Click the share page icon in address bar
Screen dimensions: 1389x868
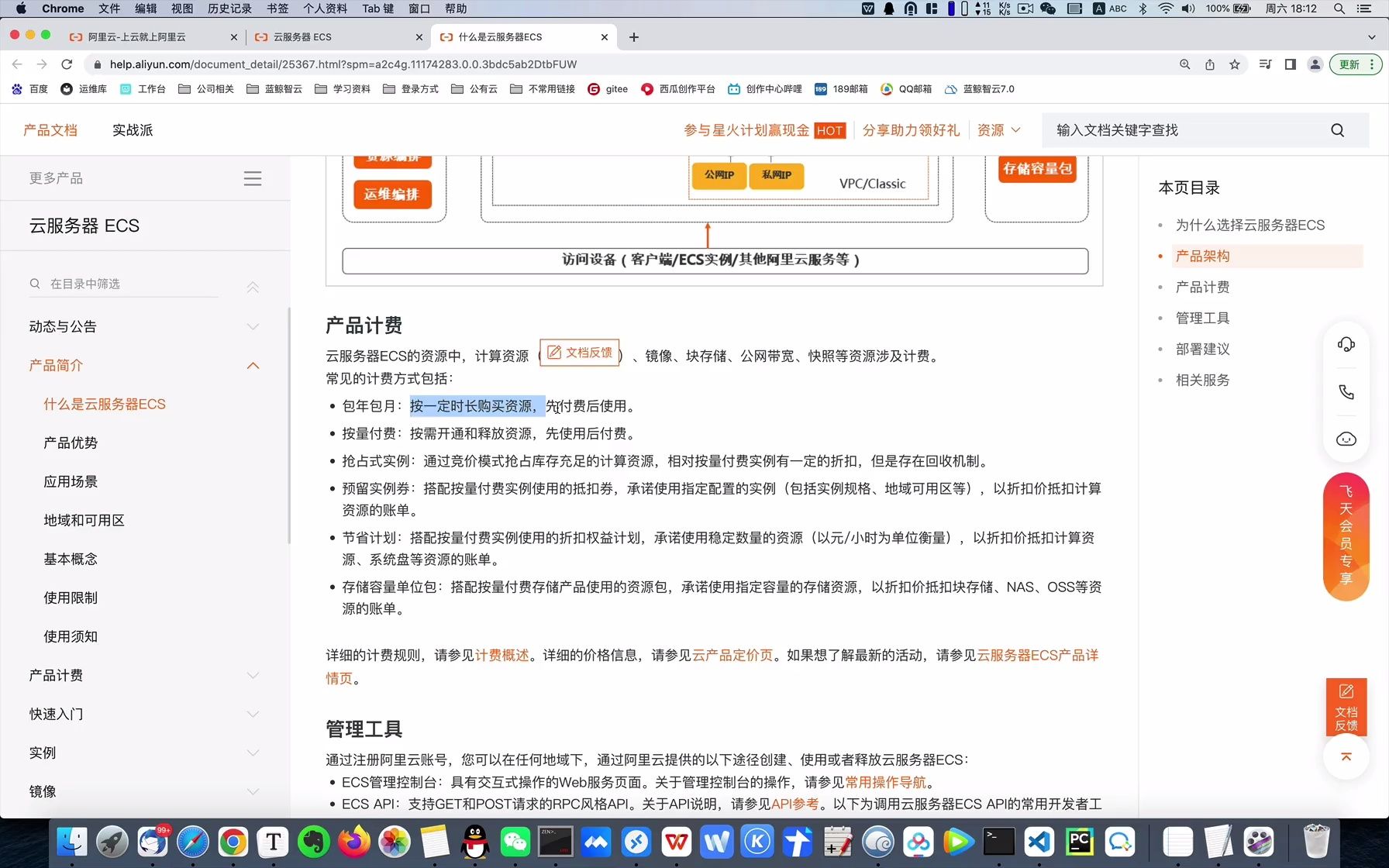(x=1210, y=64)
